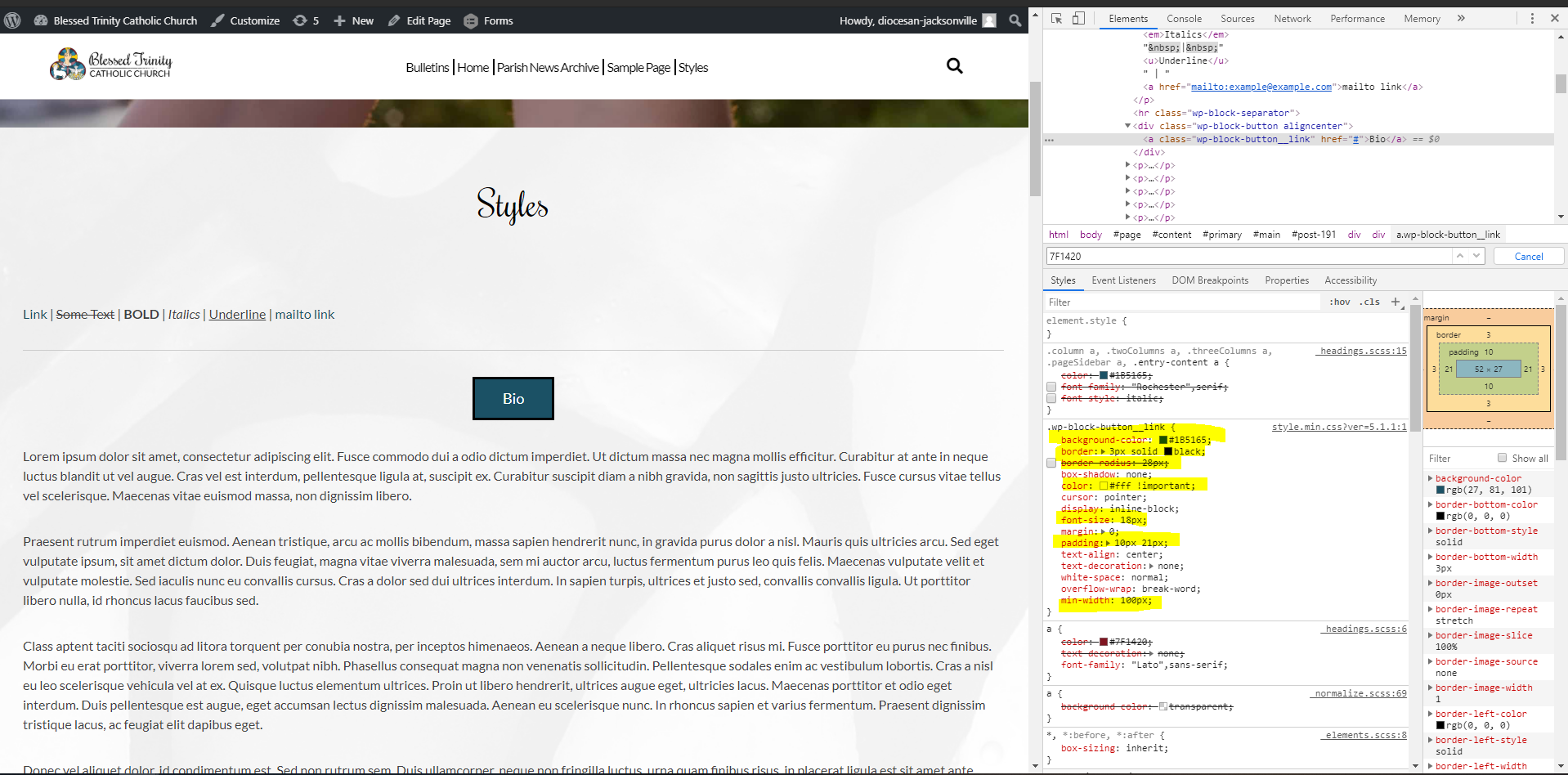1568x775 pixels.
Task: Cancel the DevTools search bar
Action: [1528, 256]
